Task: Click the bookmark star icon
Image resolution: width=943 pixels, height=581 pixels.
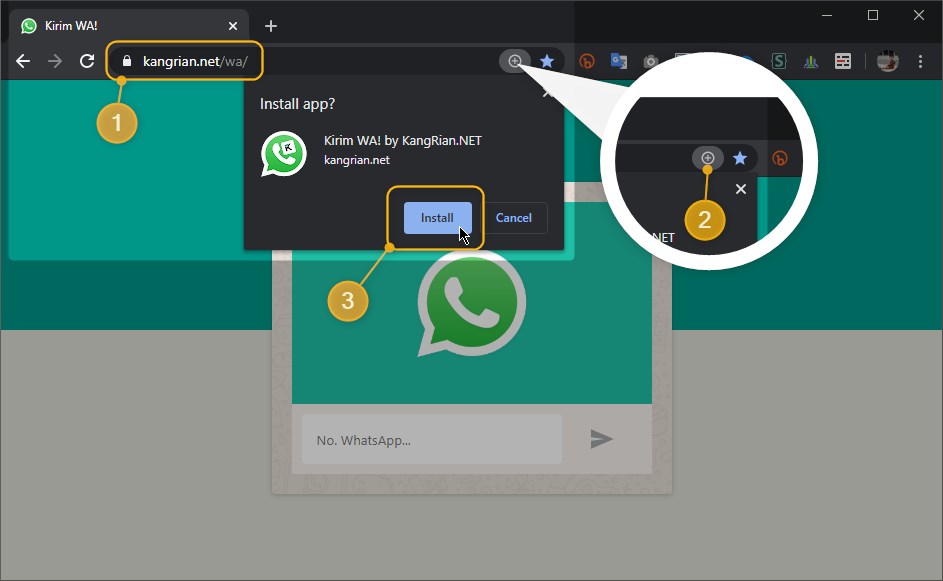Action: tap(547, 61)
